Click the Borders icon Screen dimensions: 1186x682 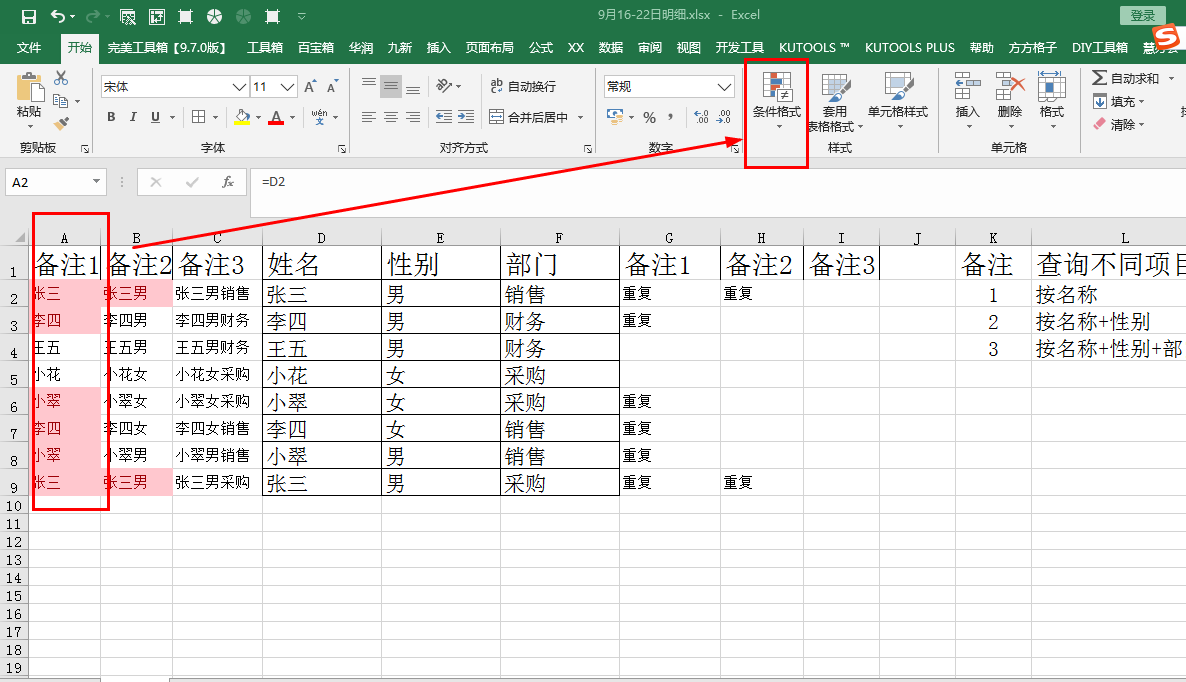tap(199, 117)
